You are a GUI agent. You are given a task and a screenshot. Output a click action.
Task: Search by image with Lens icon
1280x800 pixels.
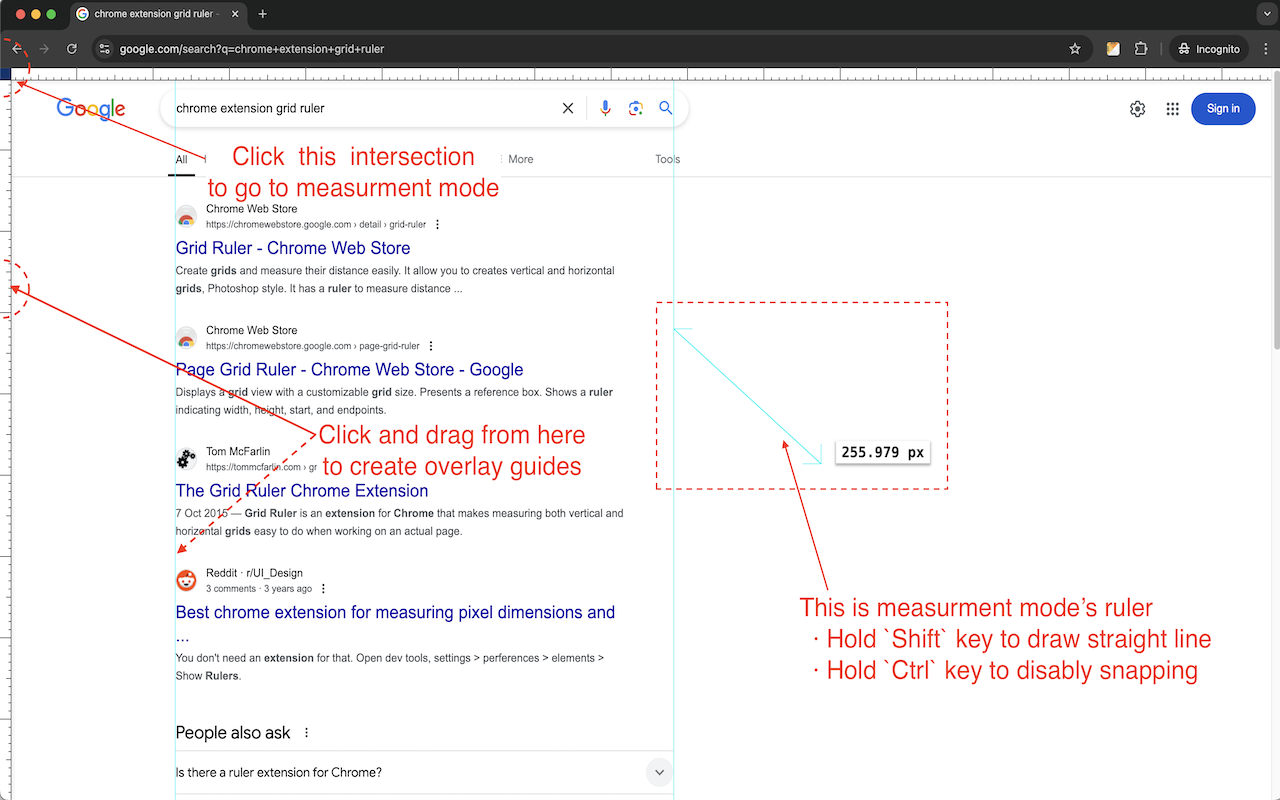(x=635, y=108)
